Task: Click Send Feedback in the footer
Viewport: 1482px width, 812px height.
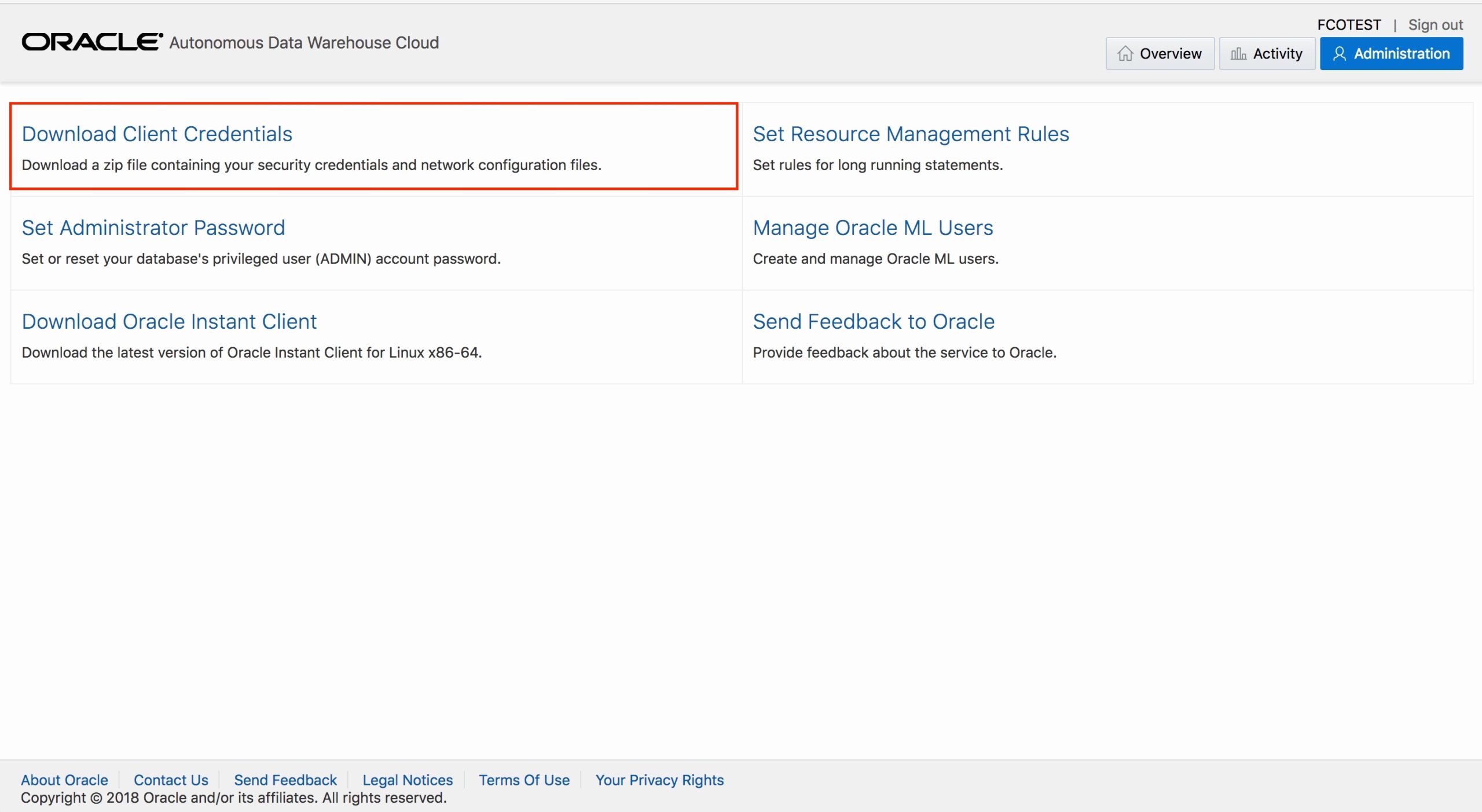Action: pos(285,780)
